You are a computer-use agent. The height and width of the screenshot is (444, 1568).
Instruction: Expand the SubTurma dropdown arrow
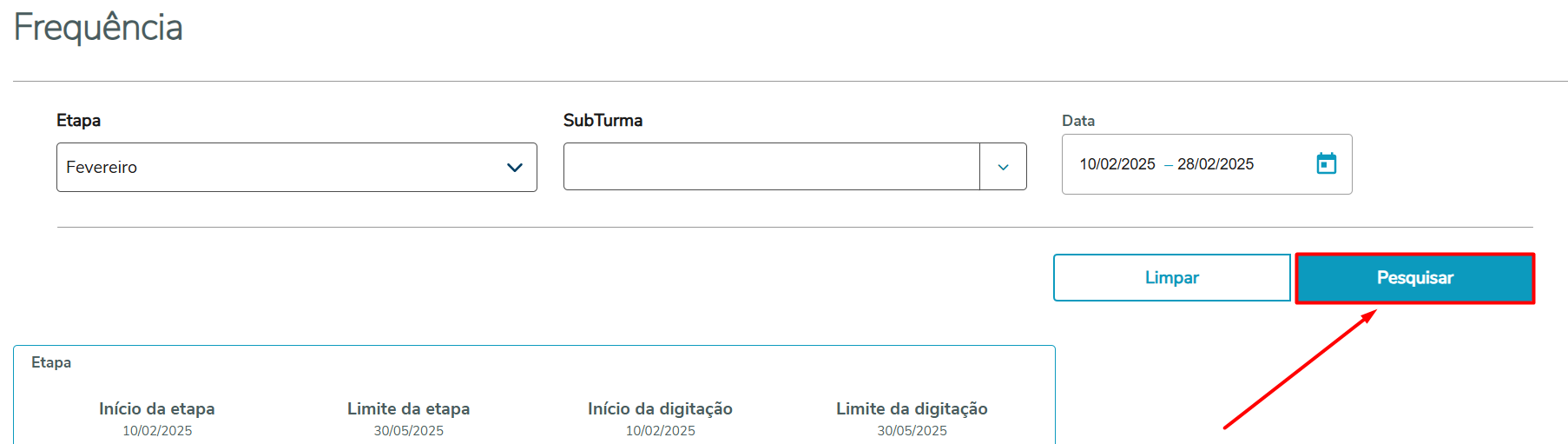coord(1003,167)
